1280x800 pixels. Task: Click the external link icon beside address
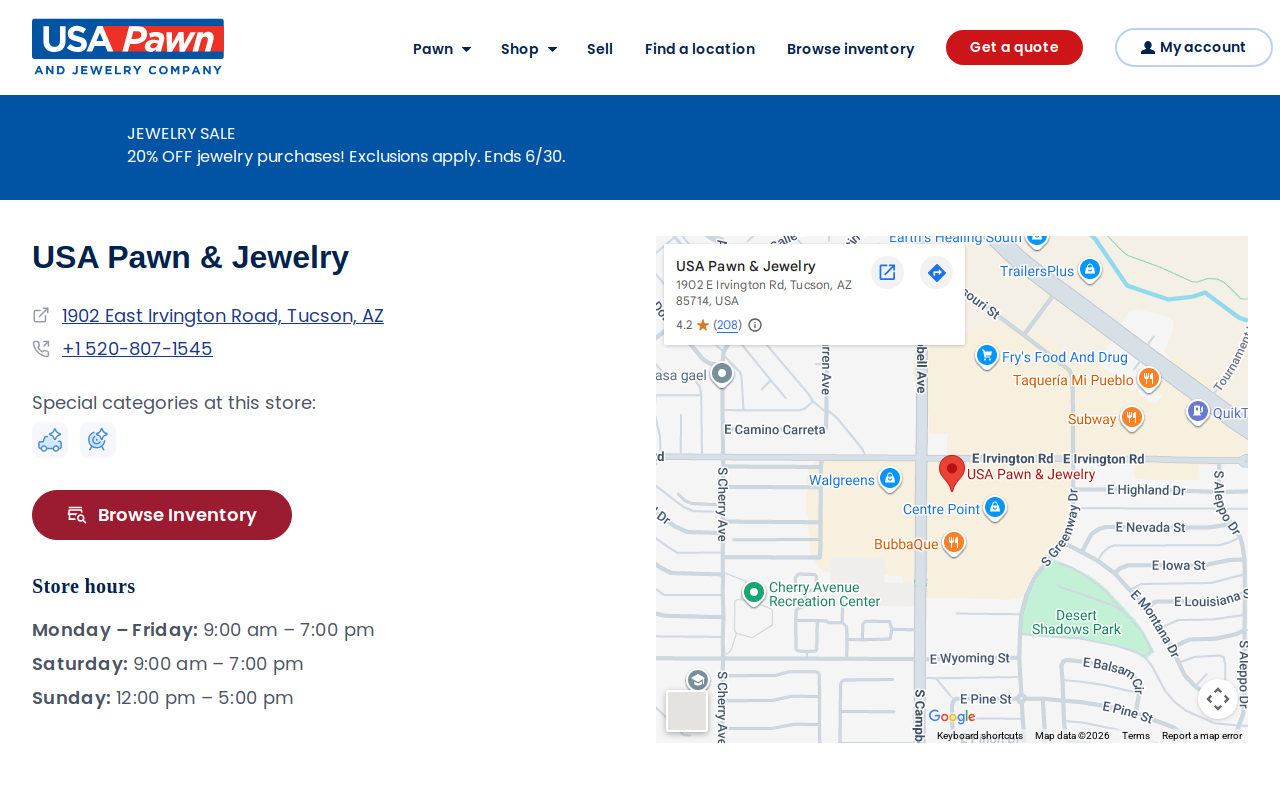(41, 315)
